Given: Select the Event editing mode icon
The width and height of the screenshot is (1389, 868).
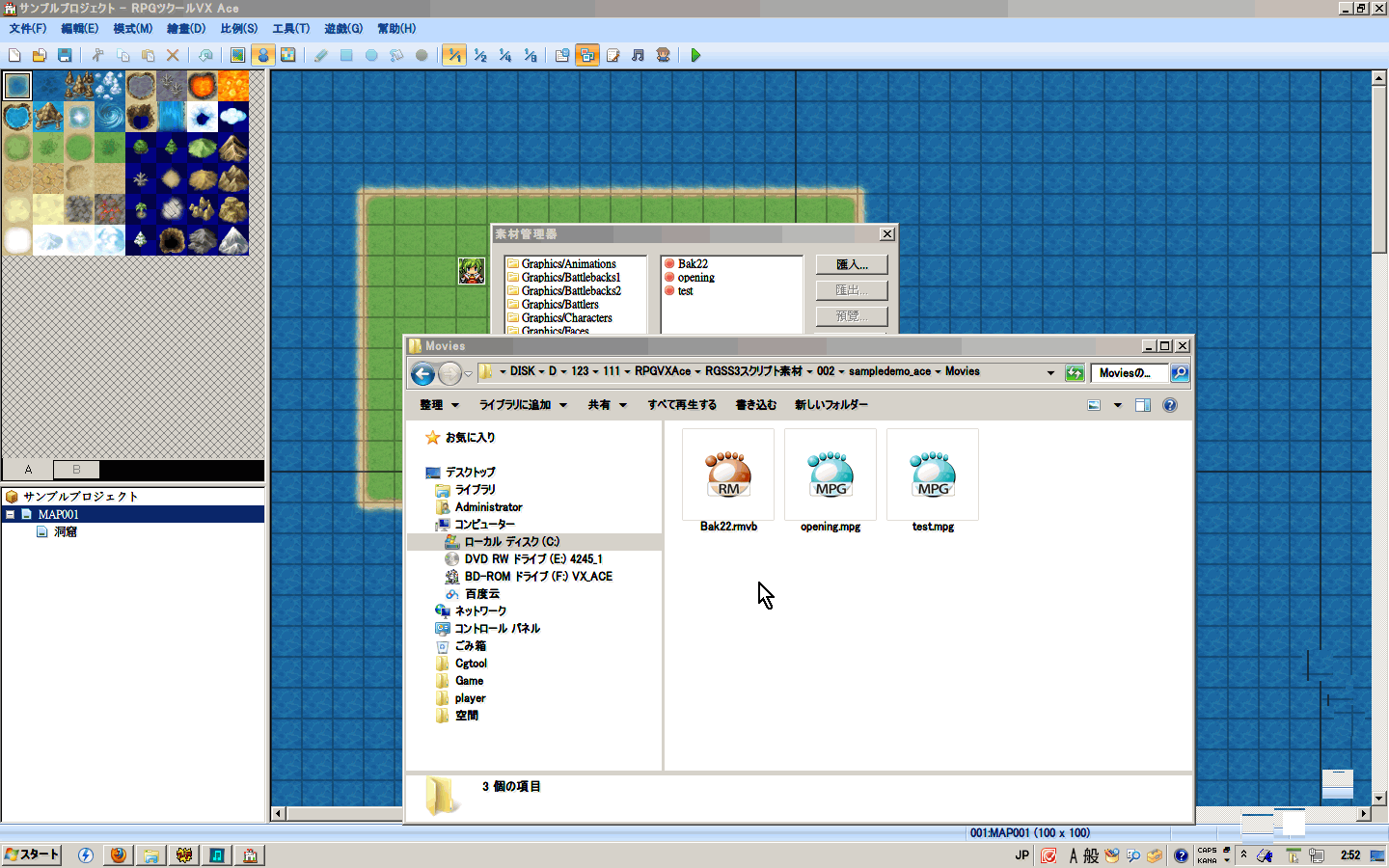Looking at the screenshot, I should pyautogui.click(x=262, y=56).
